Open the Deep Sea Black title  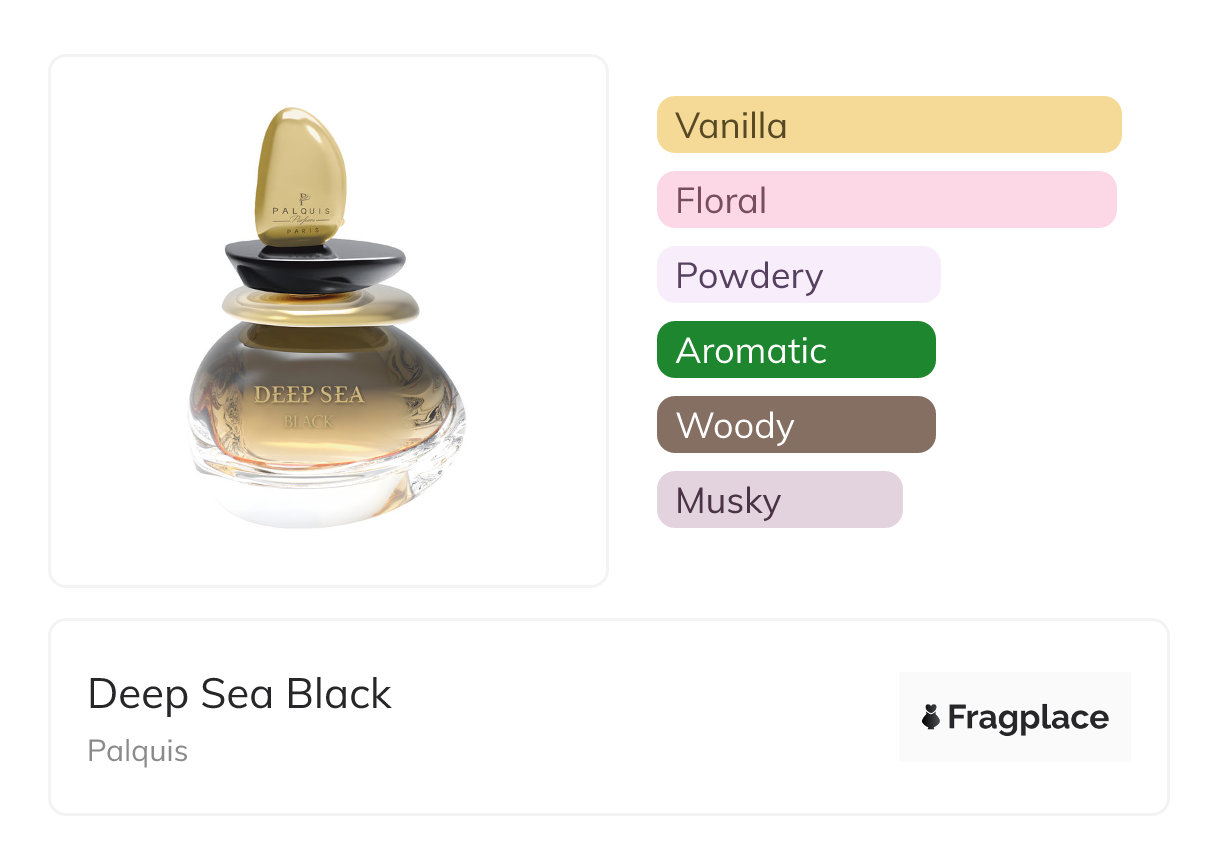click(240, 693)
